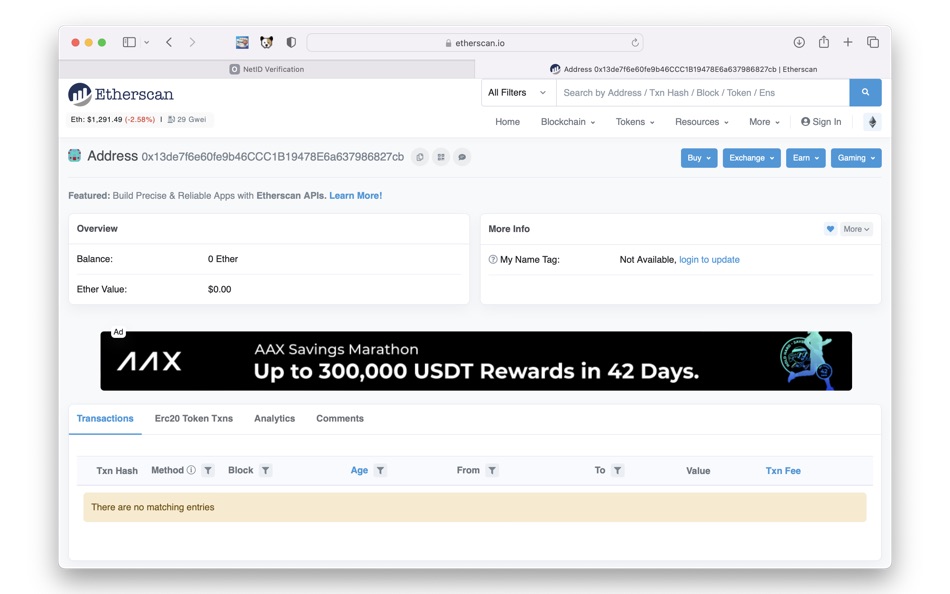The height and width of the screenshot is (594, 950).
Task: Click the address identicon avatar
Action: pos(75,156)
